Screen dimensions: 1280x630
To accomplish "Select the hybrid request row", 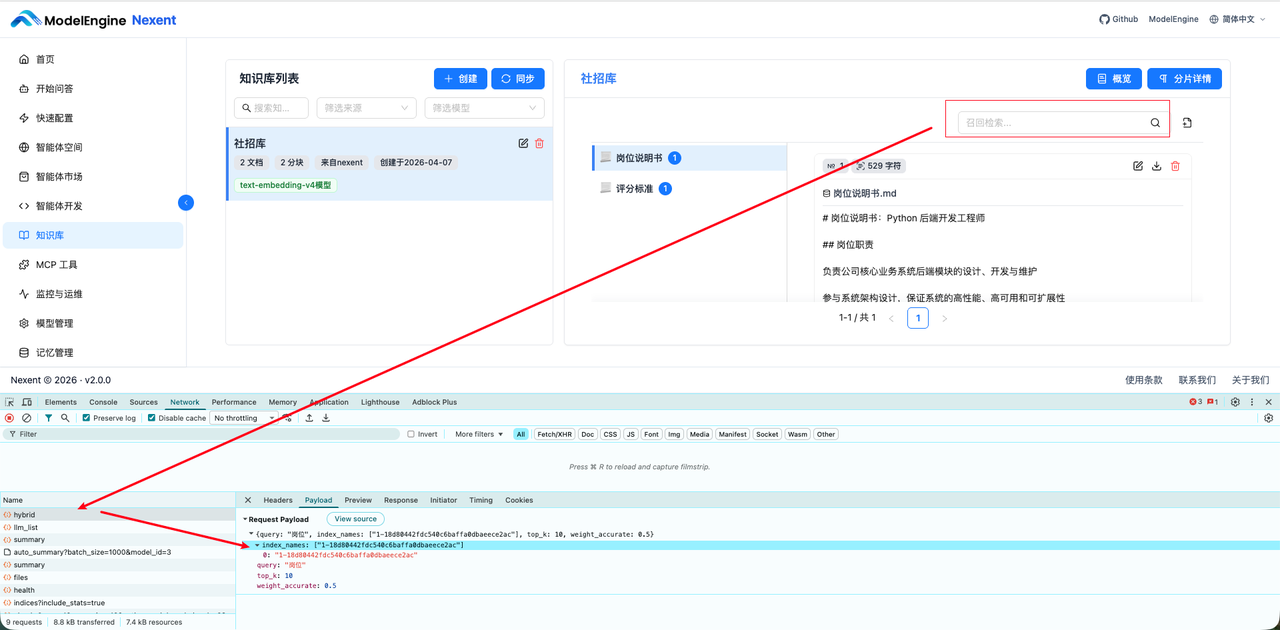I will coord(118,515).
